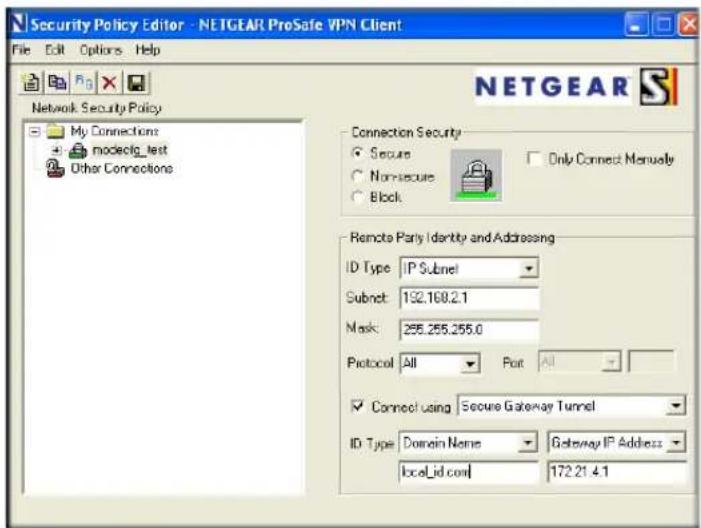Toggle Only Connect Manually checkbox

[535, 159]
